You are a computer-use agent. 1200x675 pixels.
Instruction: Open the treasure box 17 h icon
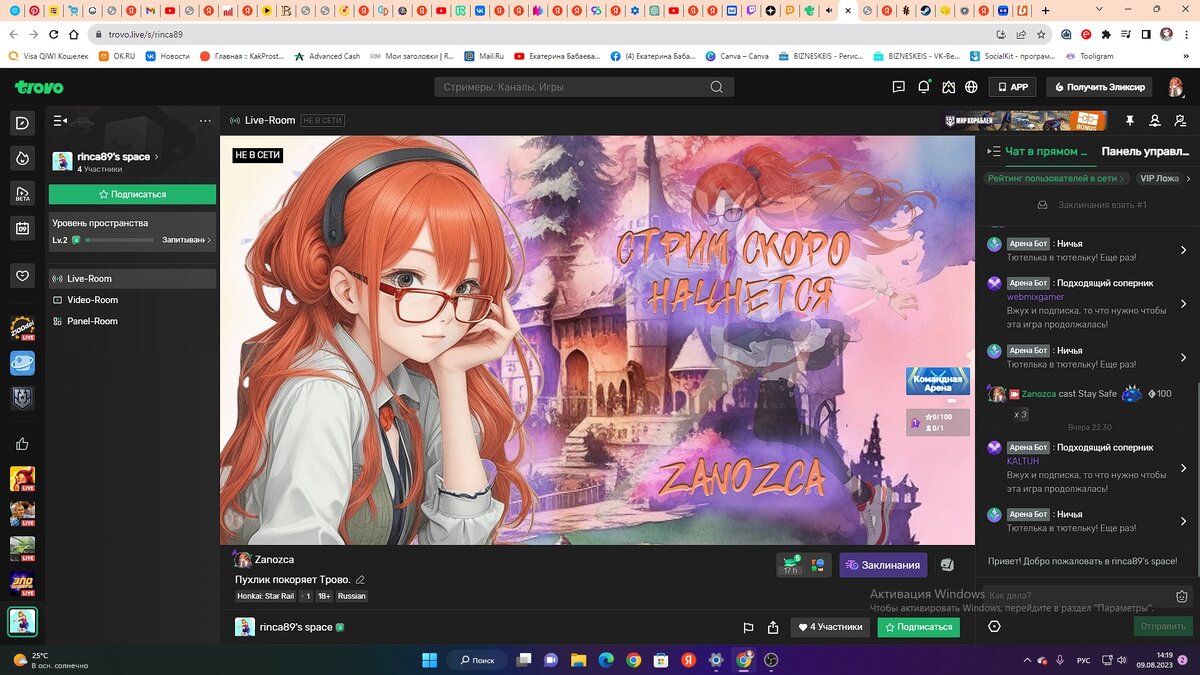[791, 565]
